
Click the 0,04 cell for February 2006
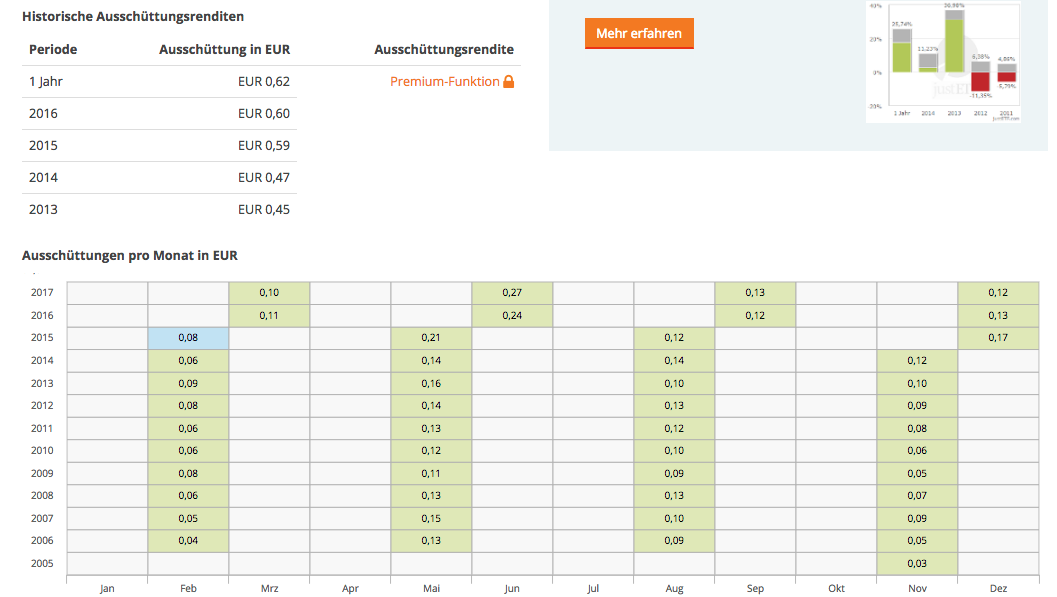click(188, 541)
